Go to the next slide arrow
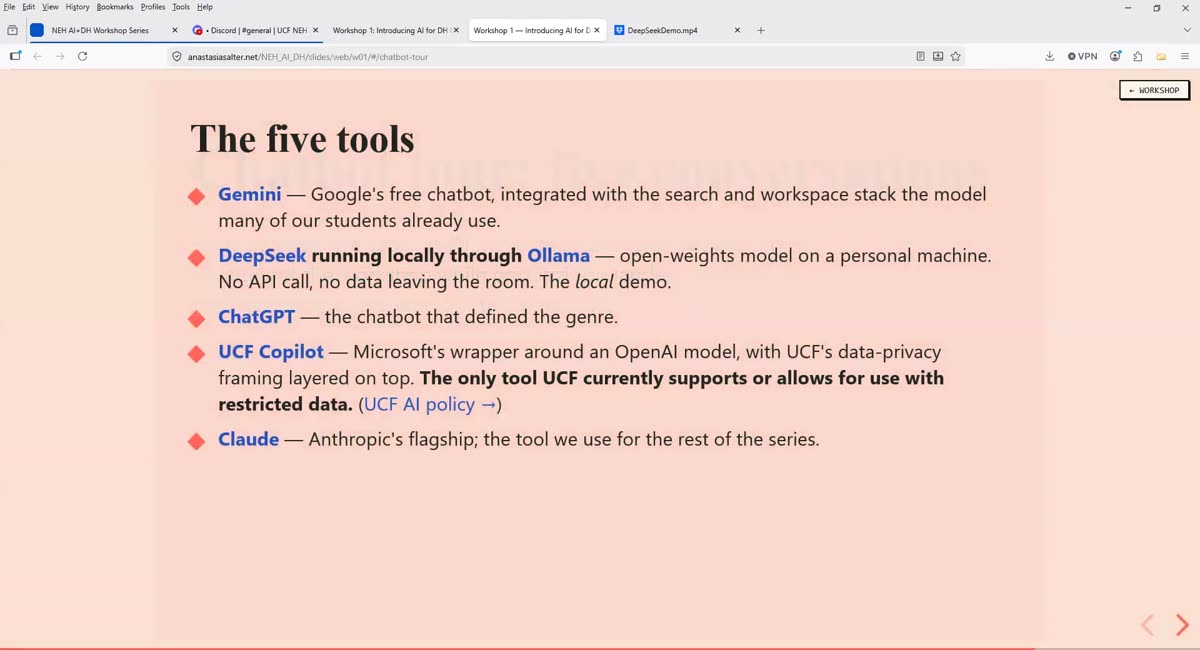1200x650 pixels. [x=1182, y=625]
